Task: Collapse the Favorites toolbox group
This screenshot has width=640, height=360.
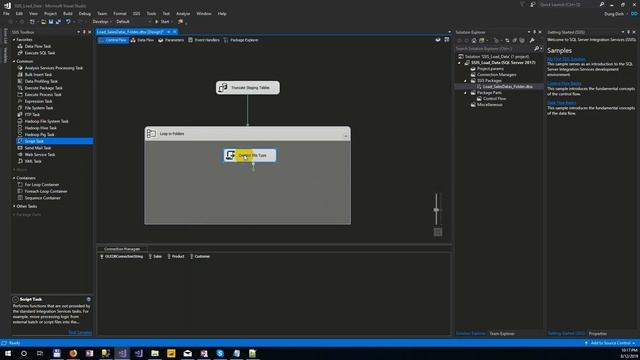Action: (14, 40)
